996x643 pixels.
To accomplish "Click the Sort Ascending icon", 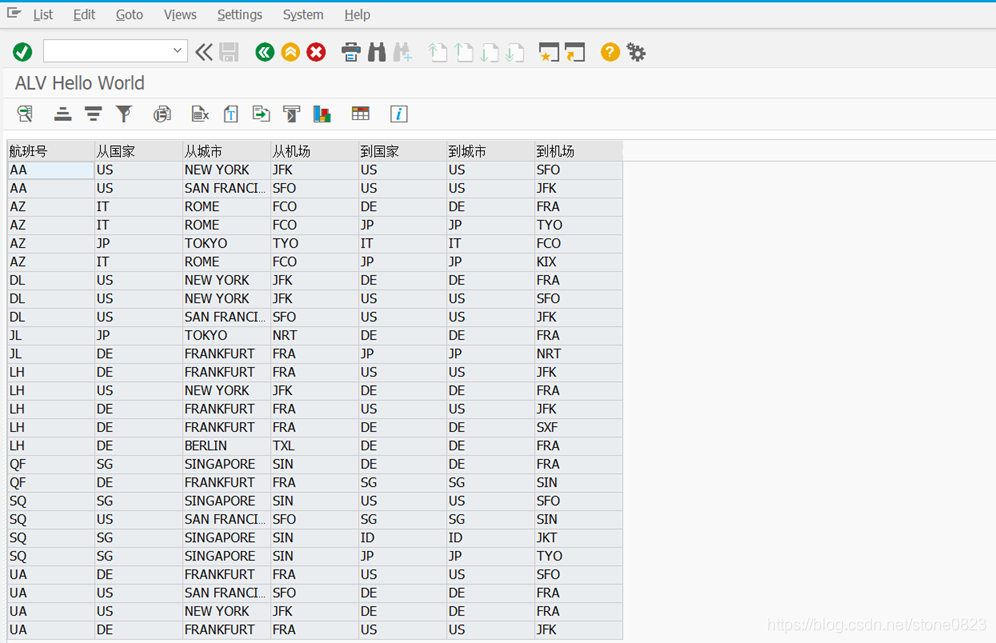I will coord(62,114).
